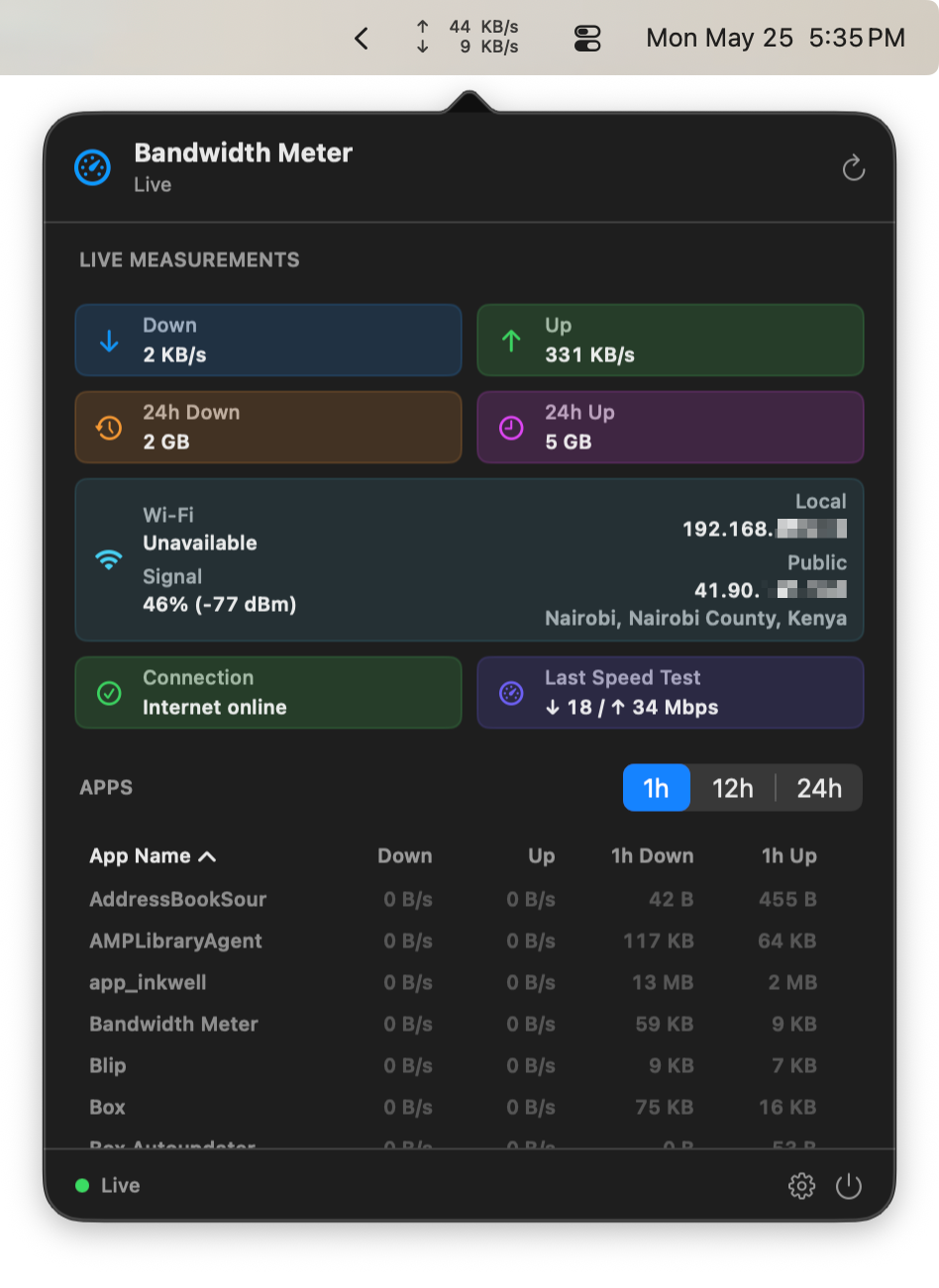939x1288 pixels.
Task: Click the public IP address 41.90
Action: tap(771, 591)
